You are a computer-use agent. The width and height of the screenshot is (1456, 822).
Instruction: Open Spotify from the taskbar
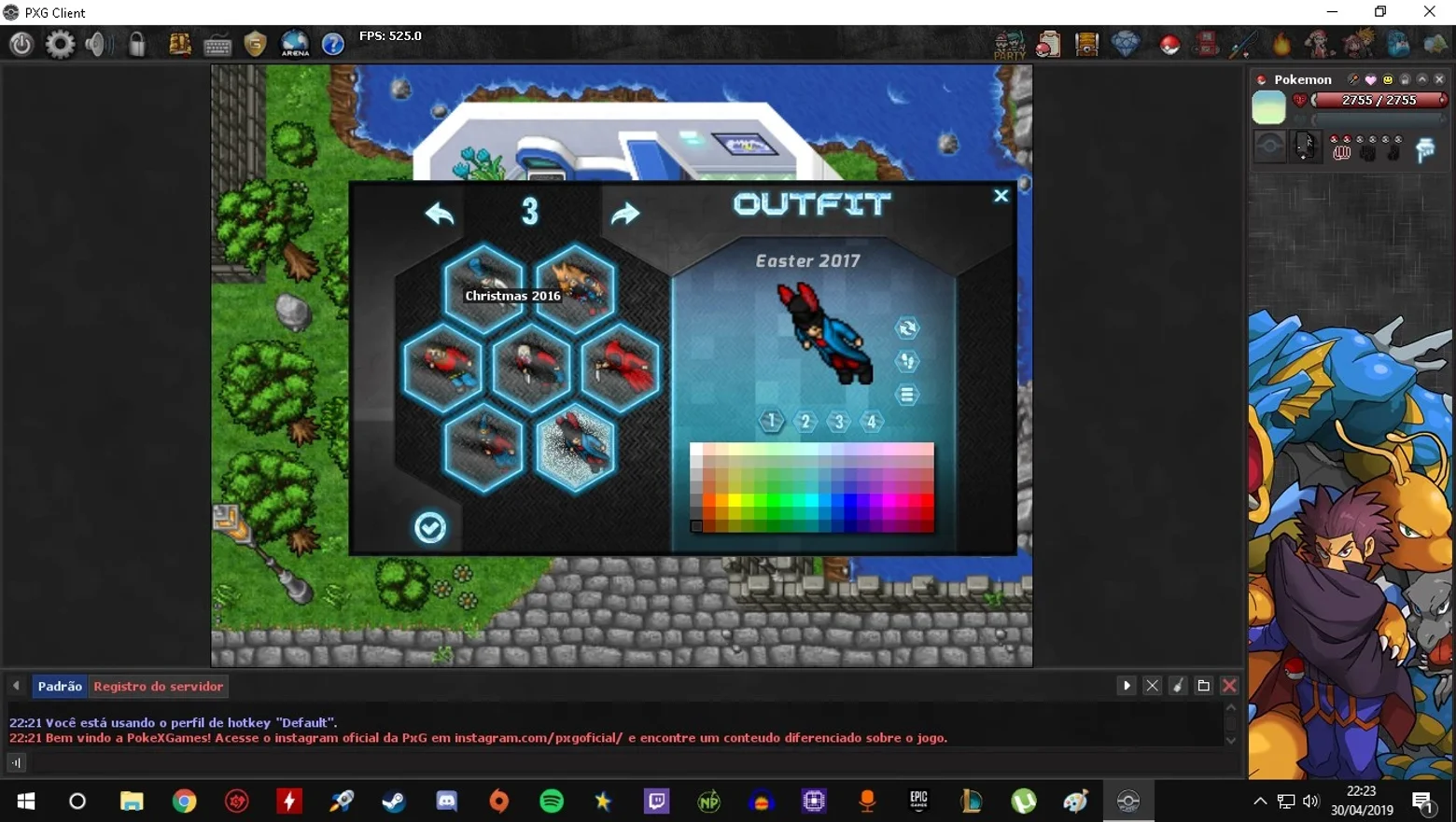pos(552,801)
